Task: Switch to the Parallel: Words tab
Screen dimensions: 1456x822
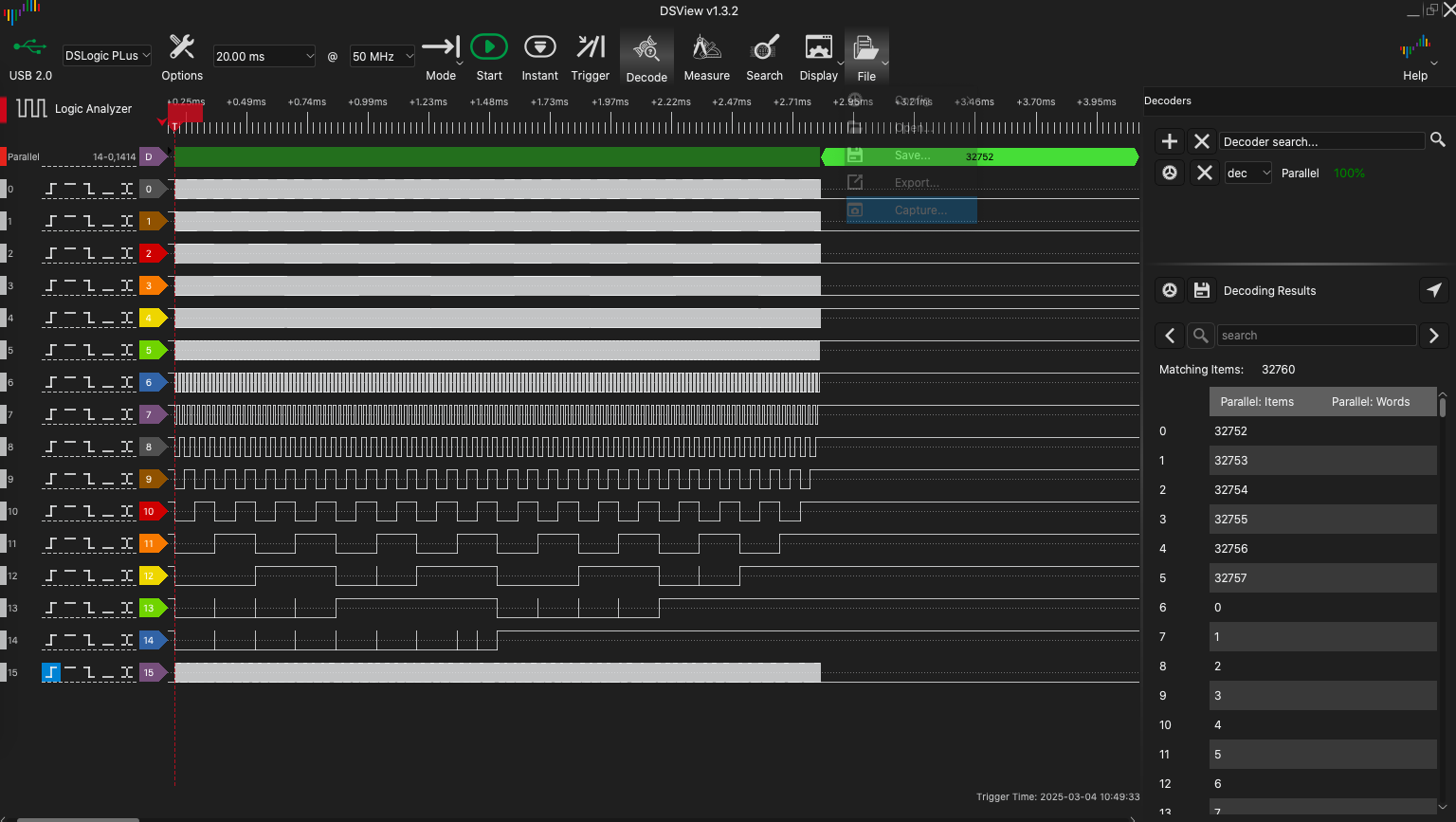Action: (x=1370, y=401)
